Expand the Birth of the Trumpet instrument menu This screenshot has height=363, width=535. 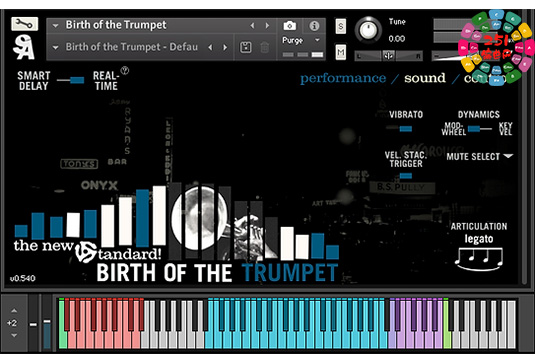[x=55, y=26]
